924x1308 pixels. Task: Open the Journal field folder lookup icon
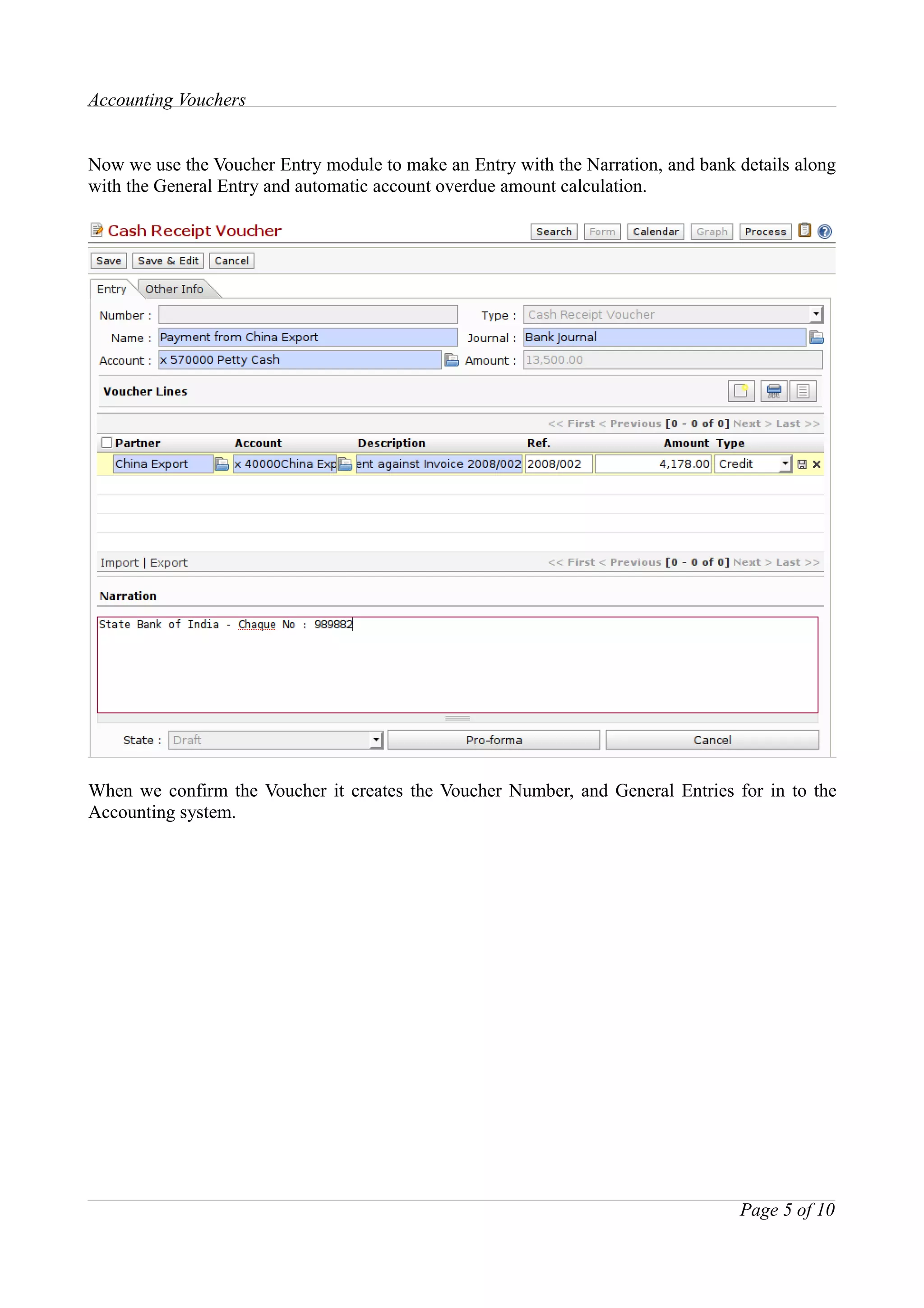(817, 337)
